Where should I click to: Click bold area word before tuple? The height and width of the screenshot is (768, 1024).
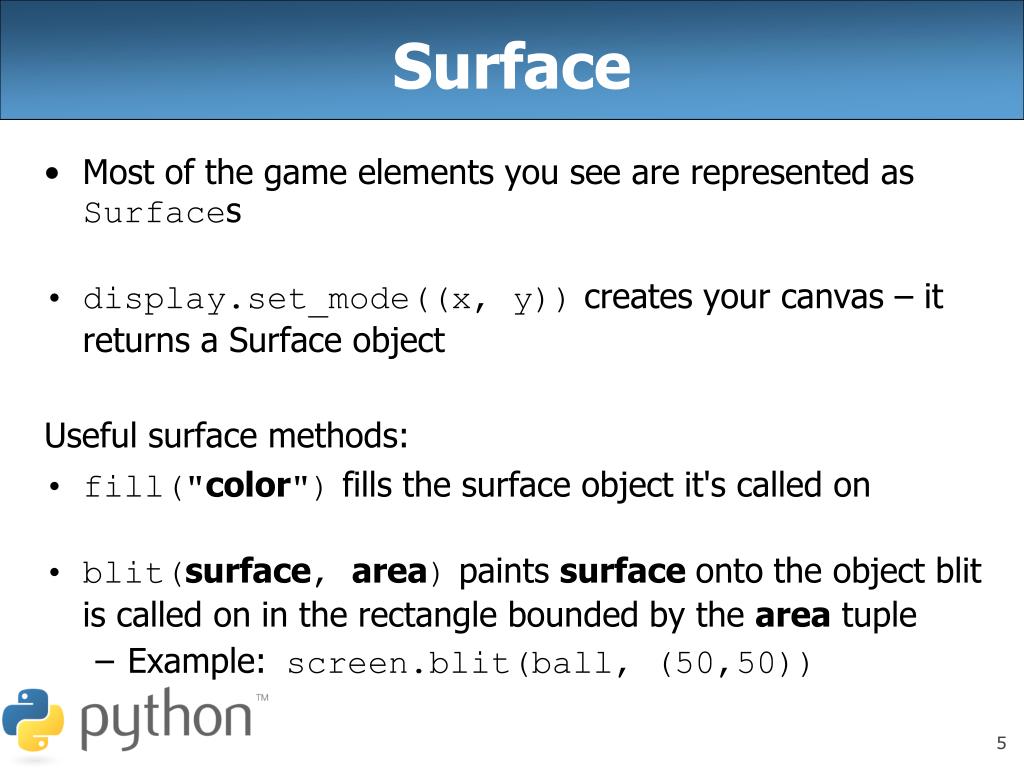[792, 616]
